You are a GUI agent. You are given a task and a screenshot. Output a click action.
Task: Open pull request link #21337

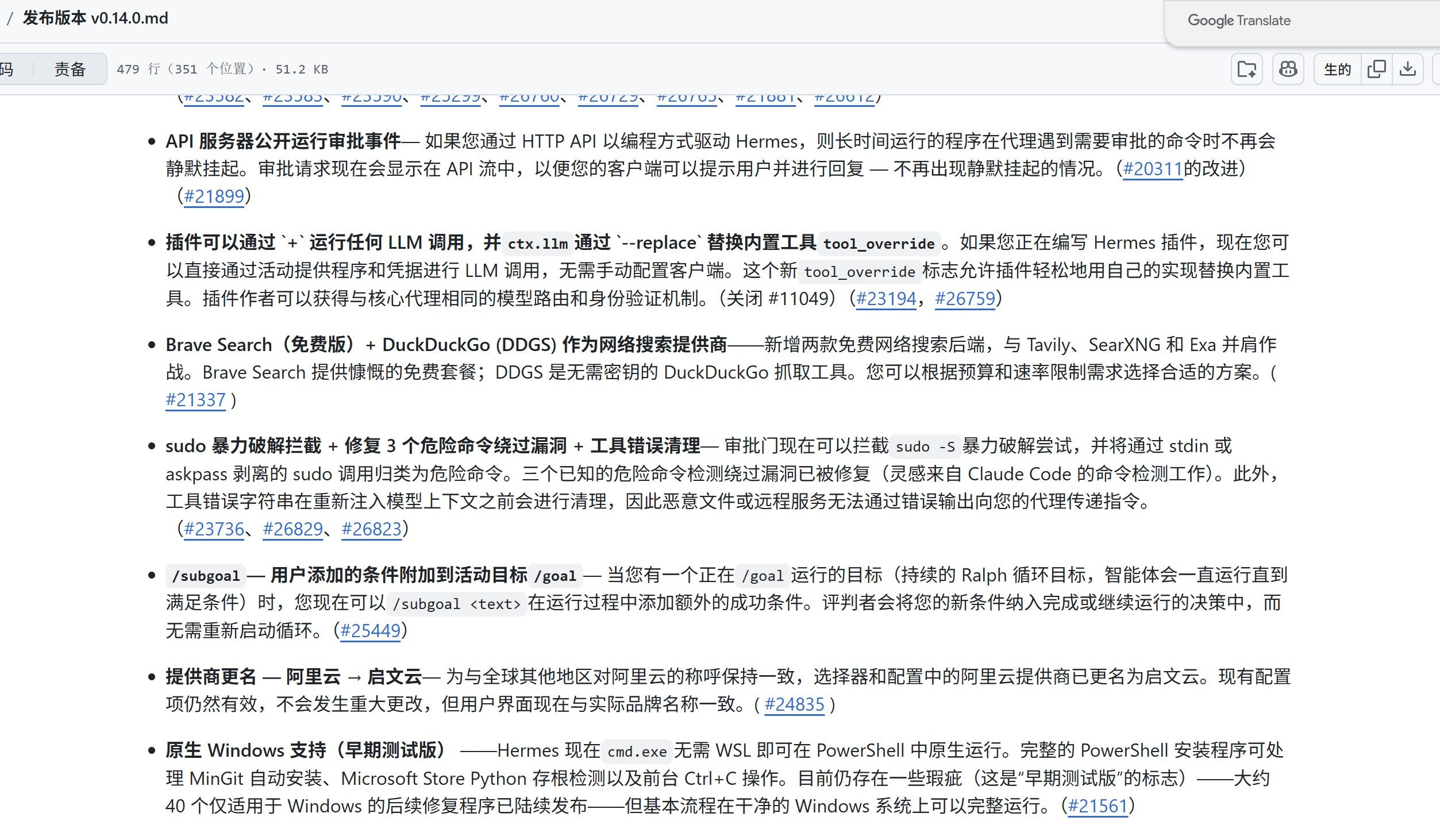195,400
